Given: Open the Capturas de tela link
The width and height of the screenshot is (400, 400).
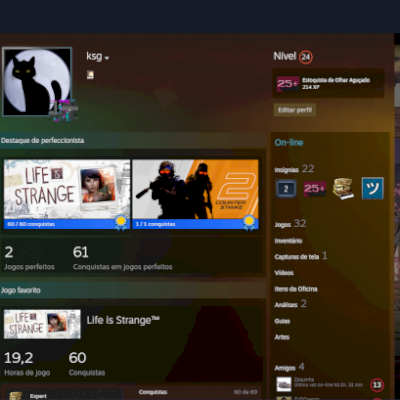Looking at the screenshot, I should point(301,256).
